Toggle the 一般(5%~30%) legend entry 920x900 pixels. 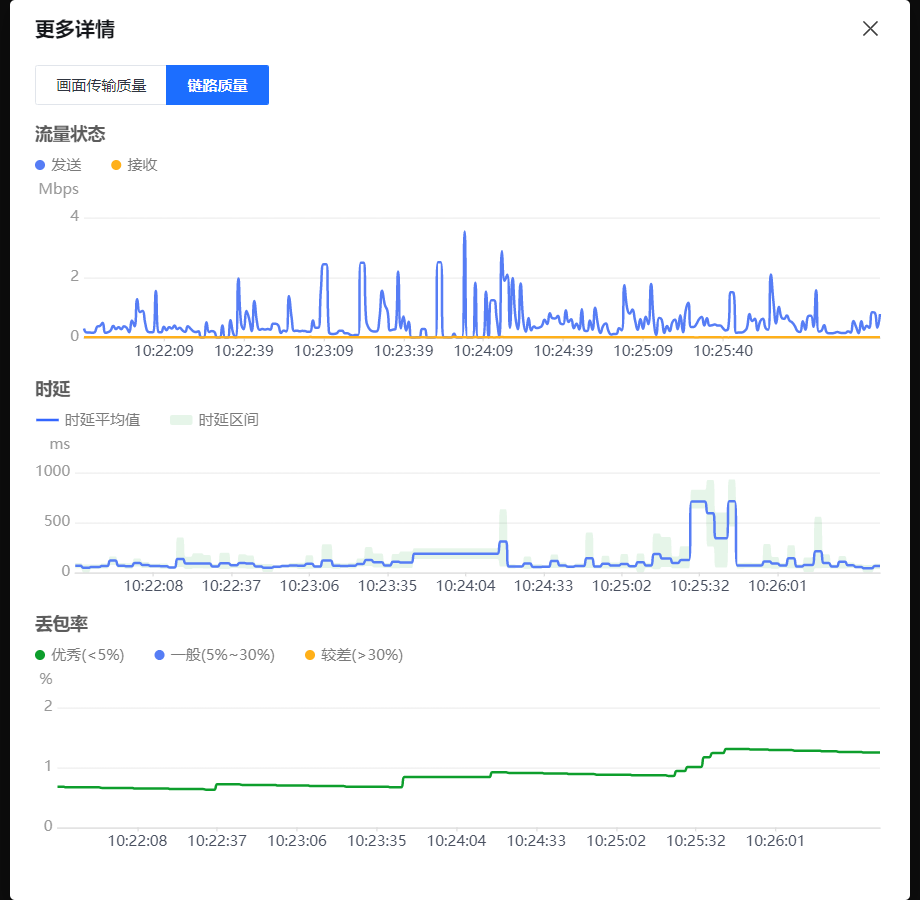pyautogui.click(x=215, y=655)
